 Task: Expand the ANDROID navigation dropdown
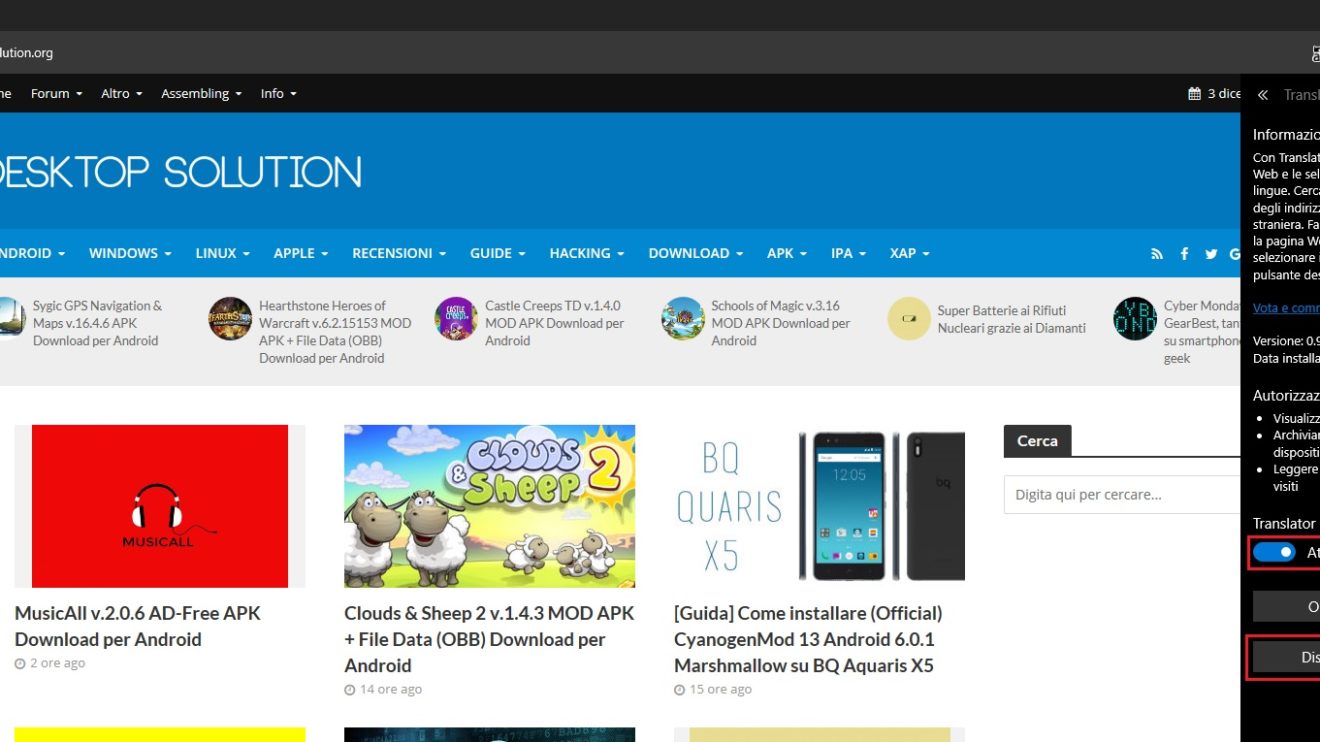(30, 254)
